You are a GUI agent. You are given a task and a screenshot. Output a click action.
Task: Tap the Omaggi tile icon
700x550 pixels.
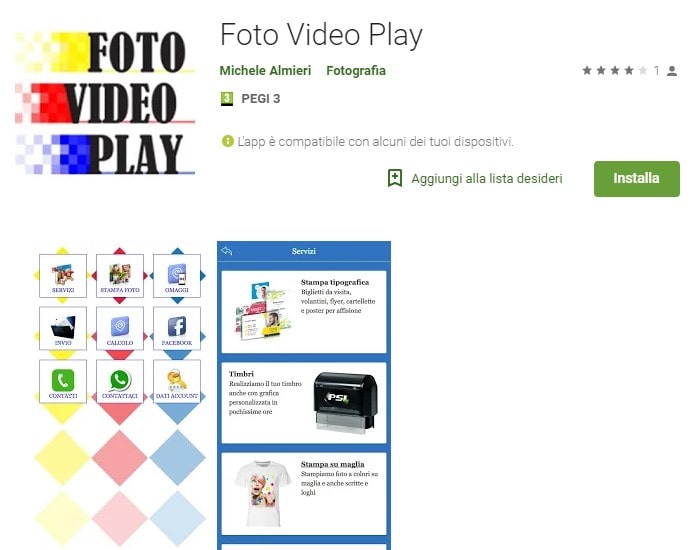coord(177,274)
